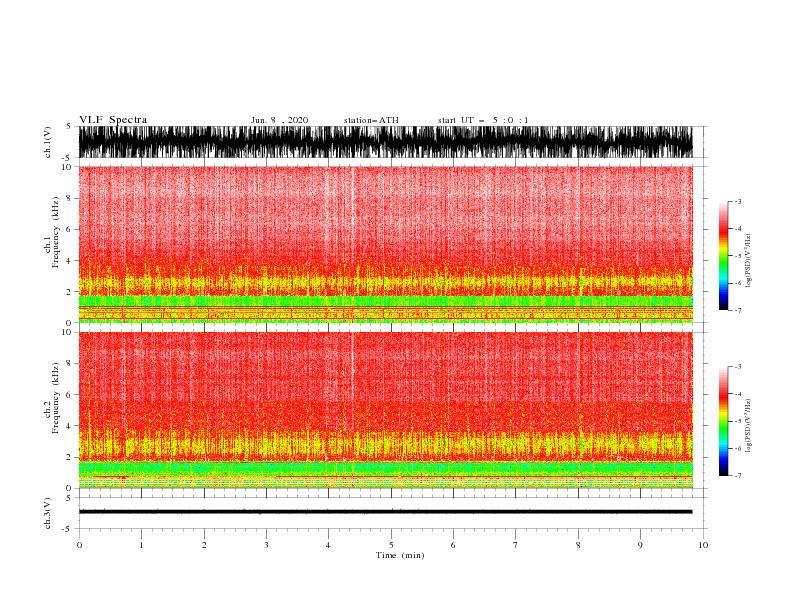Click the "3" tick on the time axis
Image resolution: width=792 pixels, height=612 pixels.
coord(266,545)
